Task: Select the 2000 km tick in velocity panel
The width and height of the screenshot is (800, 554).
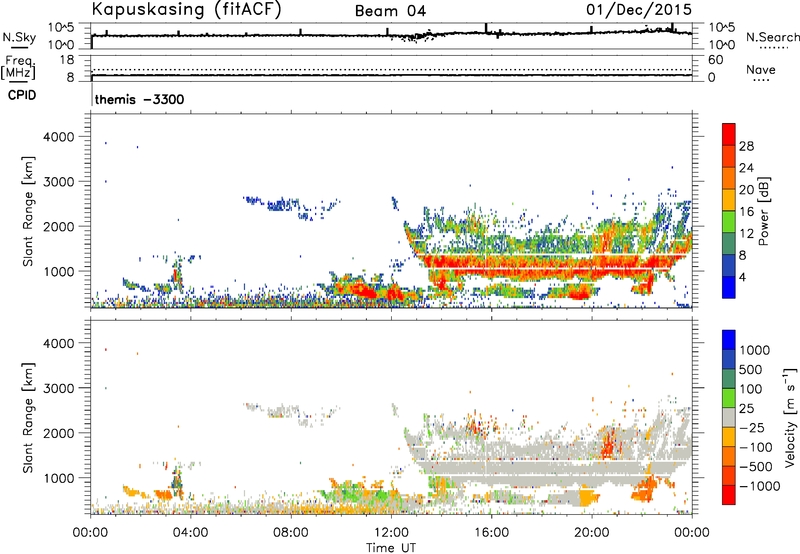Action: (59, 433)
